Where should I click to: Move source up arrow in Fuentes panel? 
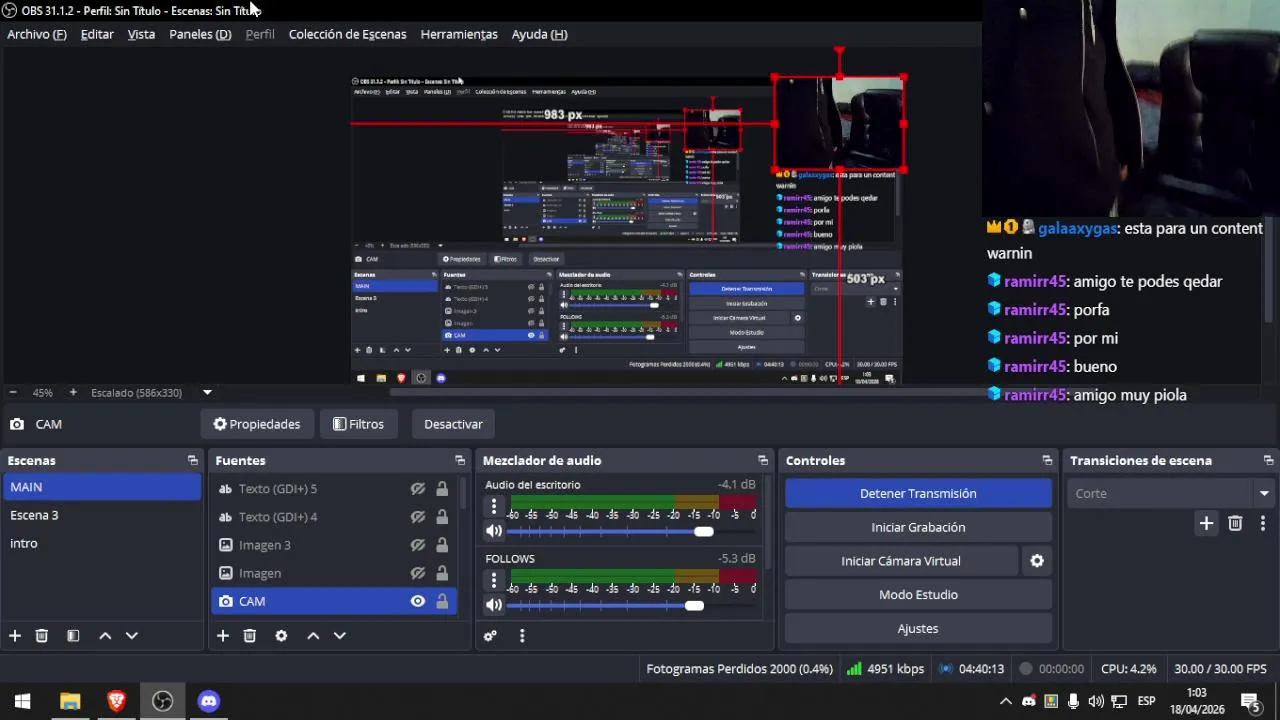[313, 636]
